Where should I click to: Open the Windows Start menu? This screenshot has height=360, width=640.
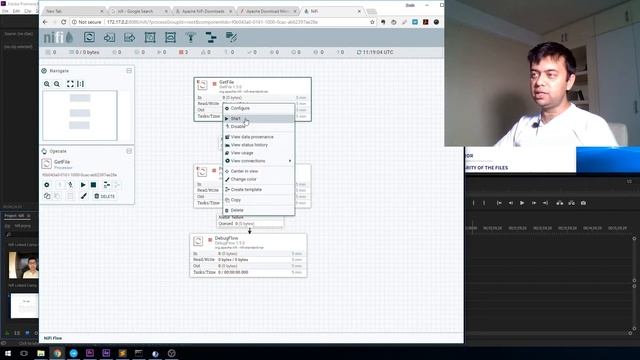[8, 353]
